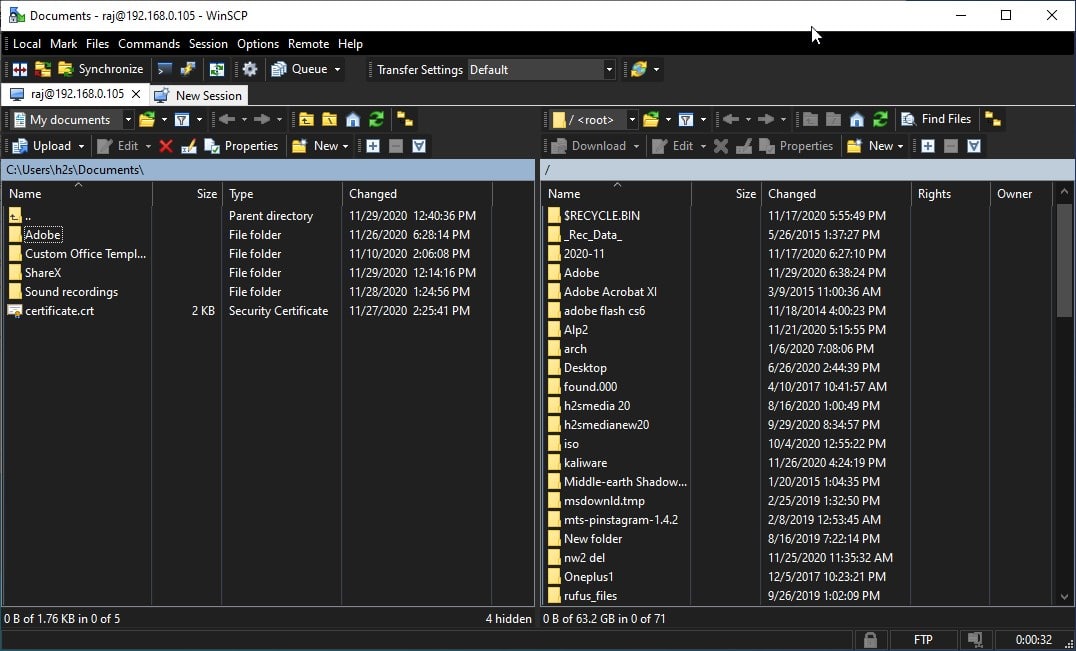Click the lock icon in the status bar
The height and width of the screenshot is (651, 1076).
[x=870, y=639]
